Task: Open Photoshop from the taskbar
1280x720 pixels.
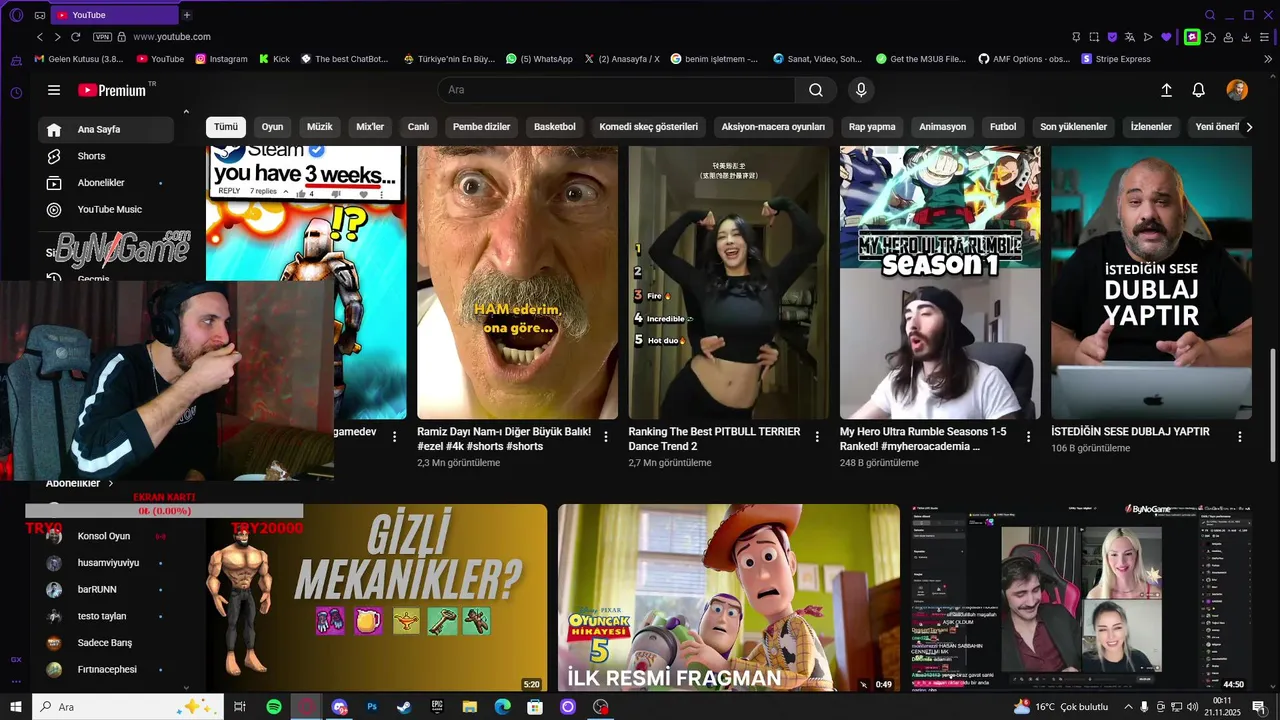Action: [x=372, y=707]
